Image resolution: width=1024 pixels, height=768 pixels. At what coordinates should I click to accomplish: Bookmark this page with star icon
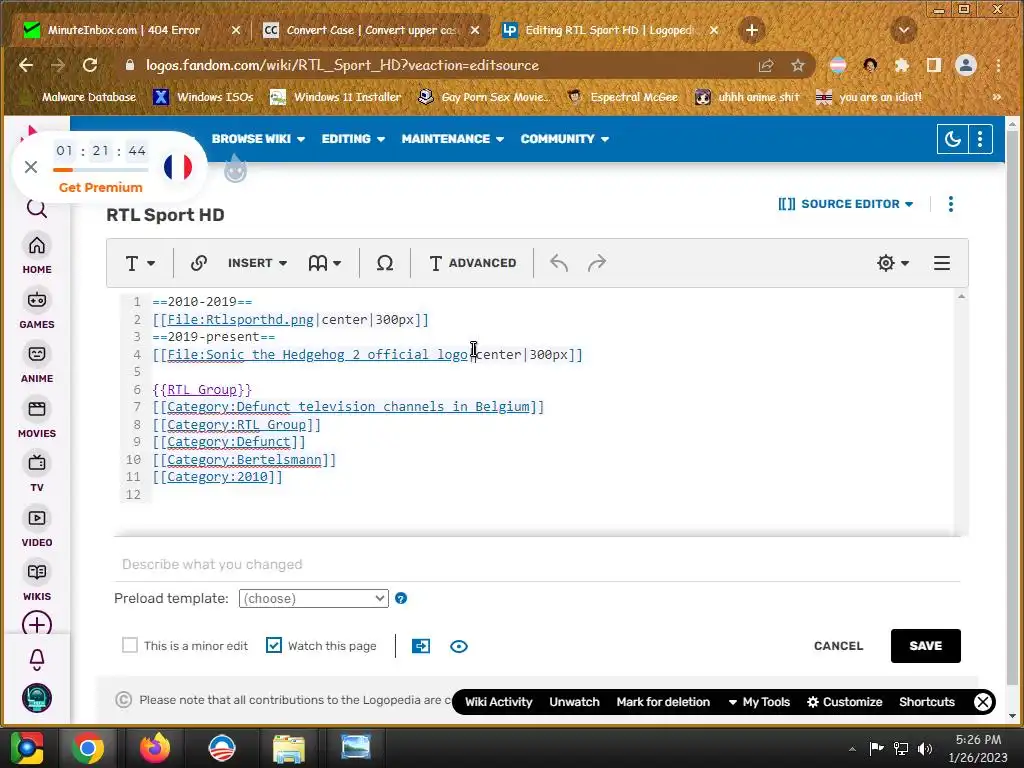point(797,65)
